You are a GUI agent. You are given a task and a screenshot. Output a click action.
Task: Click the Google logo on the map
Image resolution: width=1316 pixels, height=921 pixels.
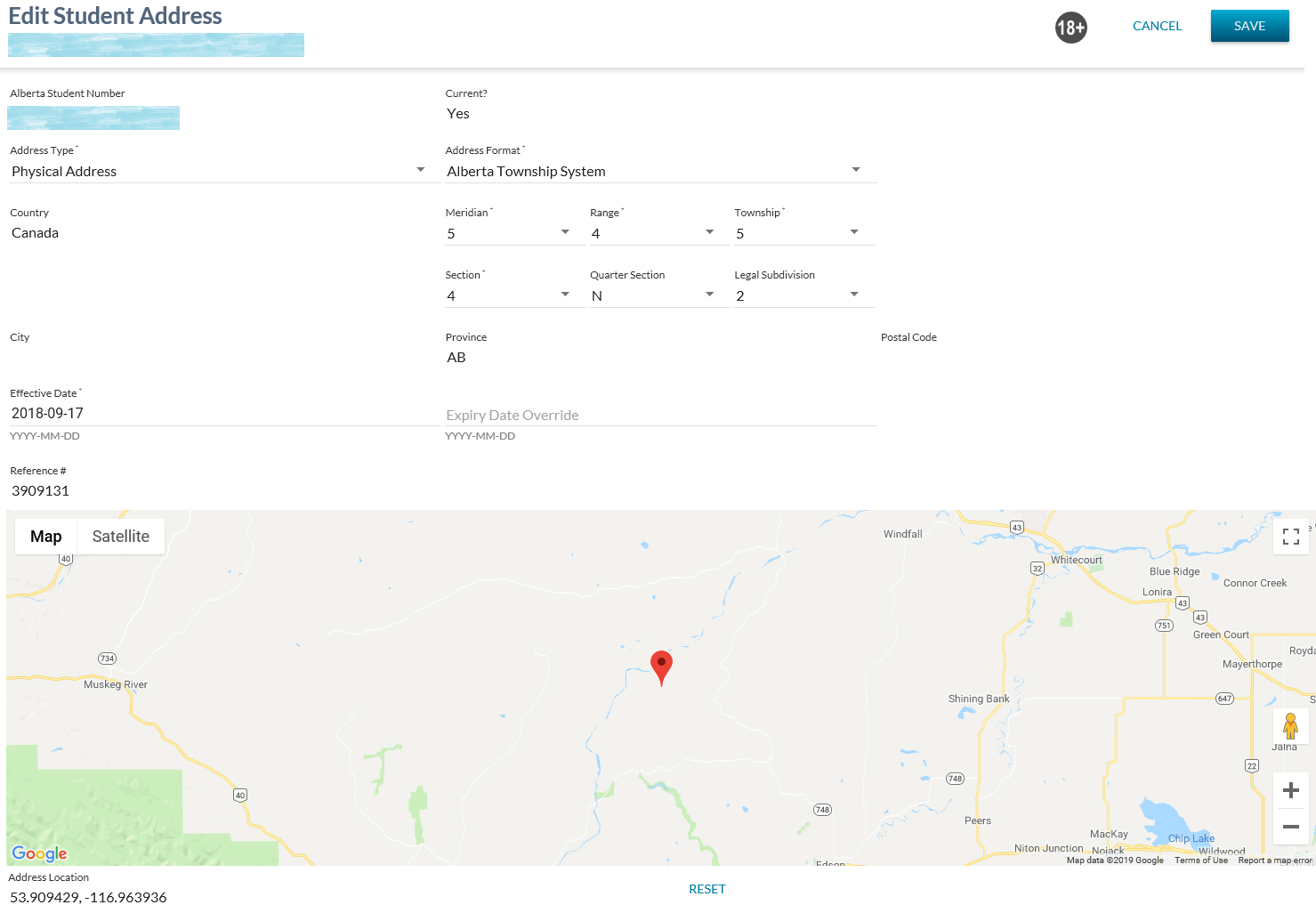pyautogui.click(x=39, y=853)
